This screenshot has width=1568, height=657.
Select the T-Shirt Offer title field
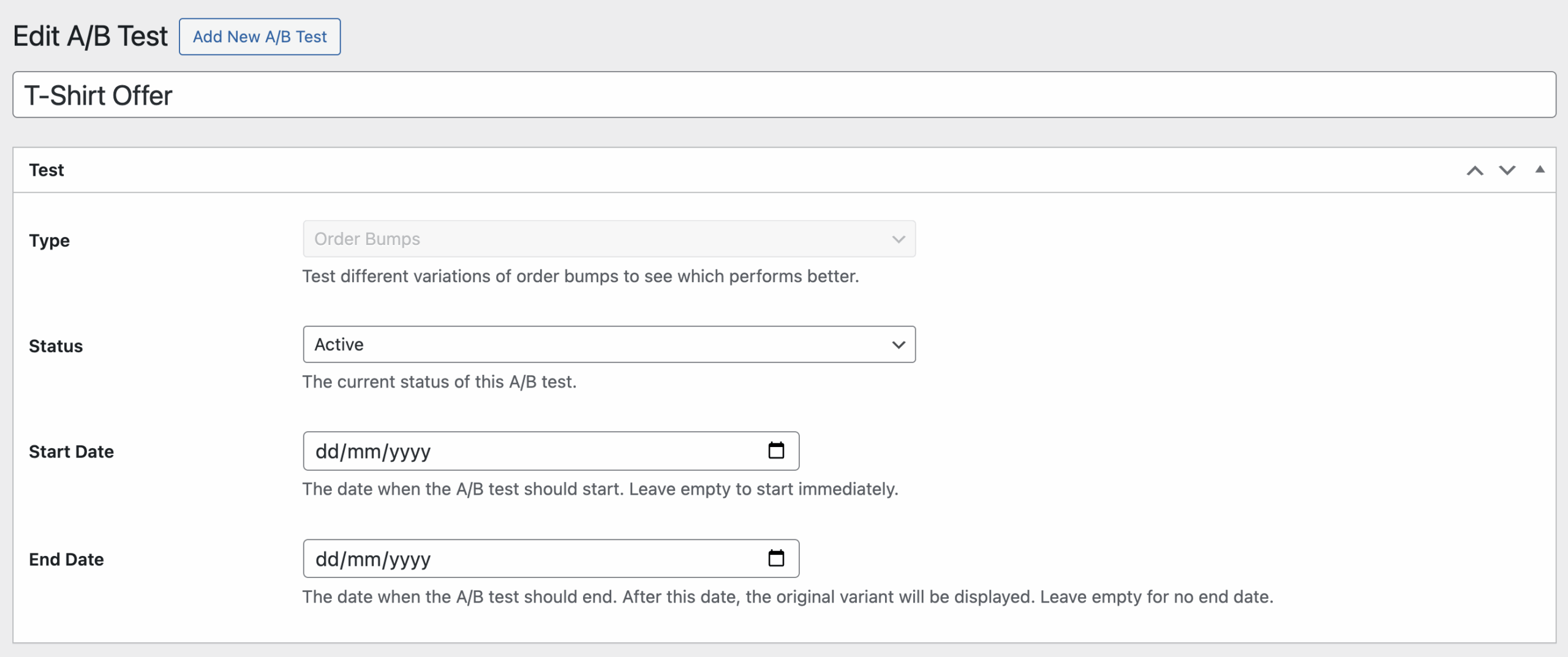pyautogui.click(x=784, y=95)
